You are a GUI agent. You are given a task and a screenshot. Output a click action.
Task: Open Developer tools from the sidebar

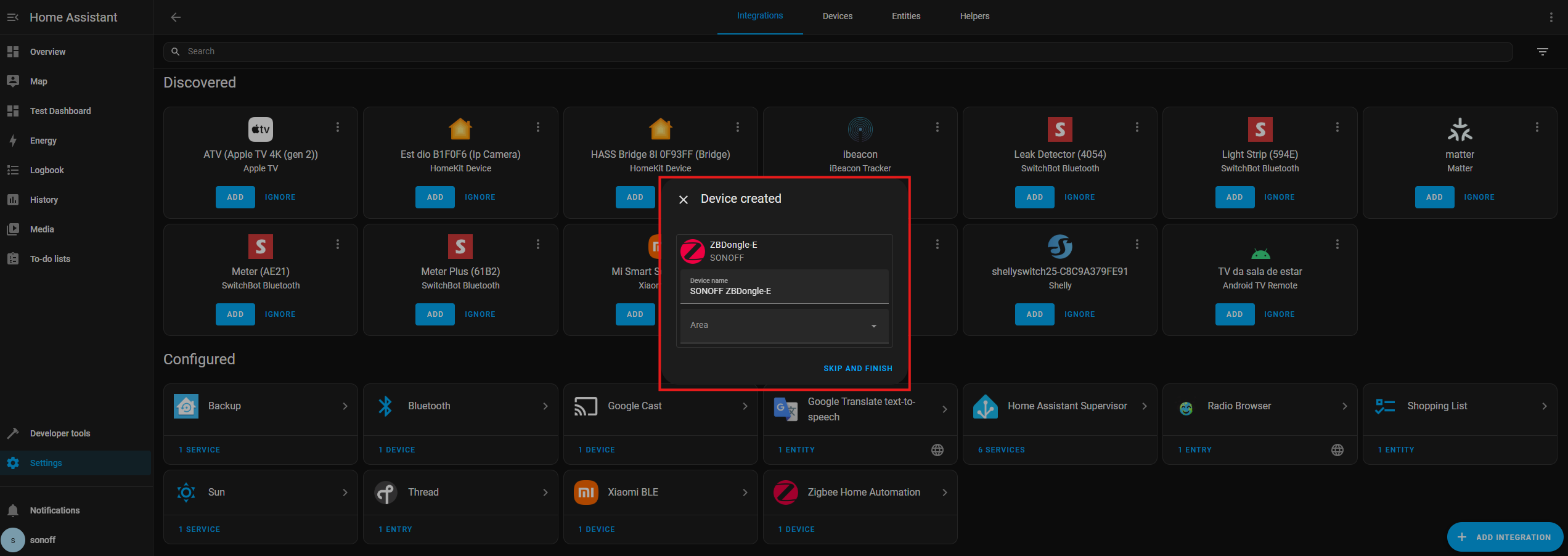click(13, 433)
